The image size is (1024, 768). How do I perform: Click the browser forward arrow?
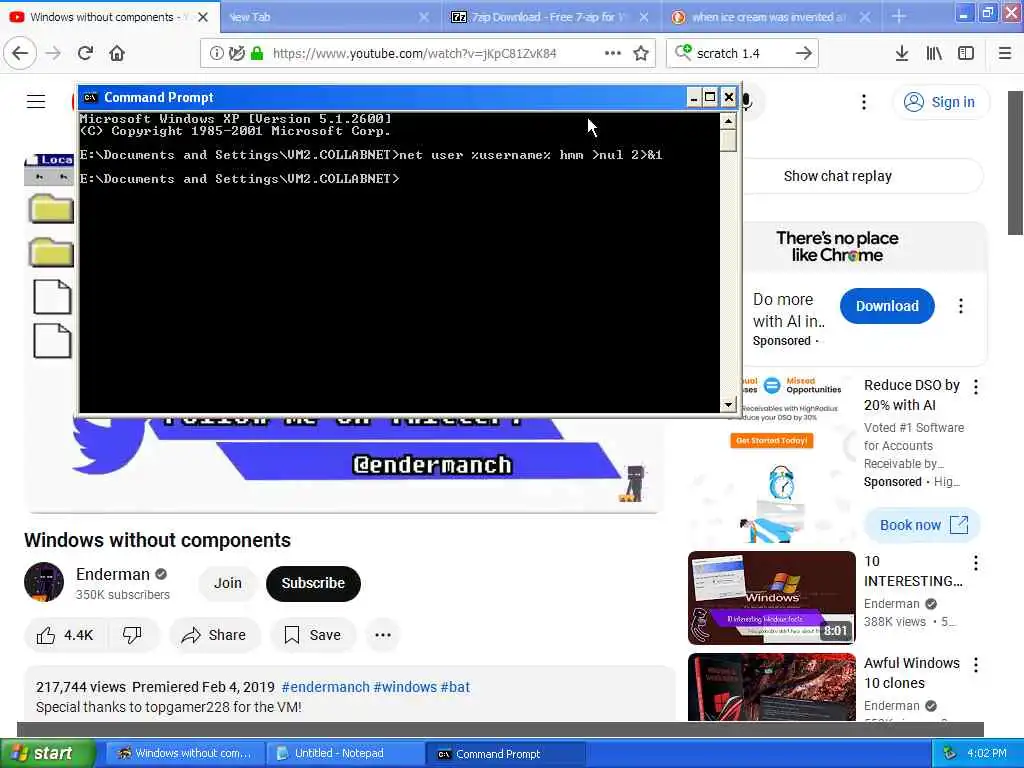(x=54, y=53)
